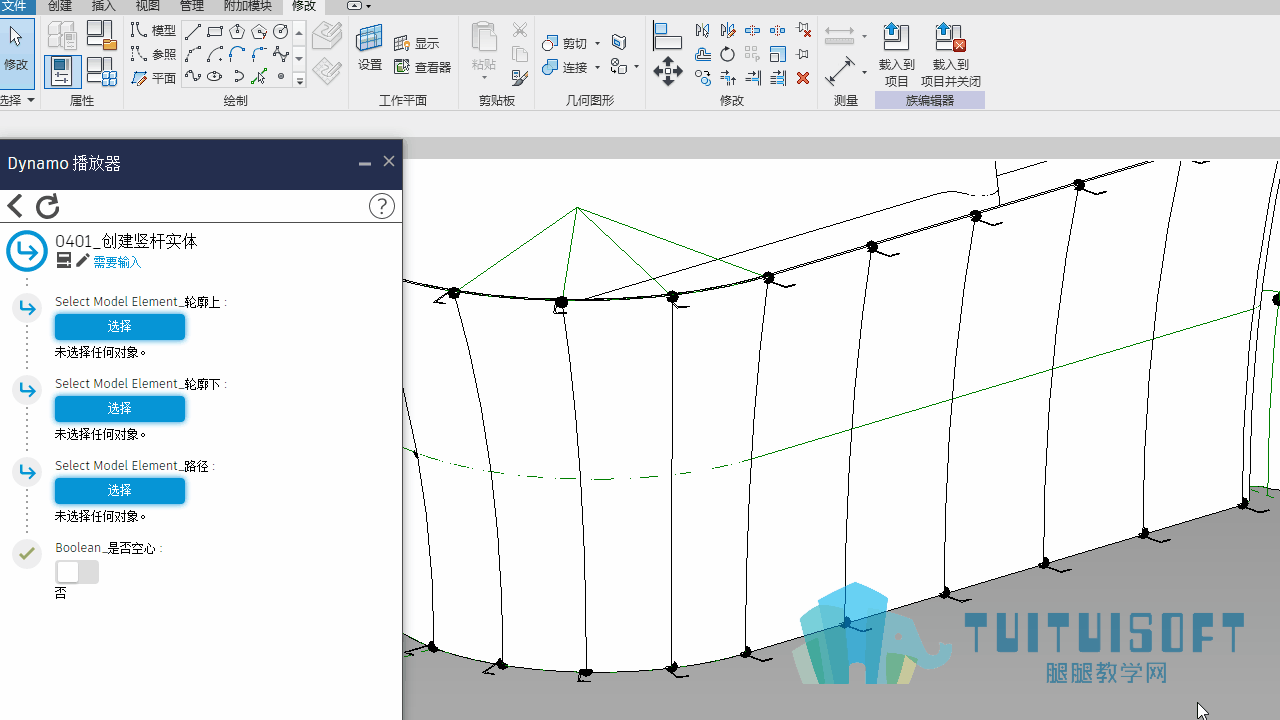Screen dimensions: 1280x720
Task: Open the 创建 ribbon tab
Action: click(x=60, y=6)
